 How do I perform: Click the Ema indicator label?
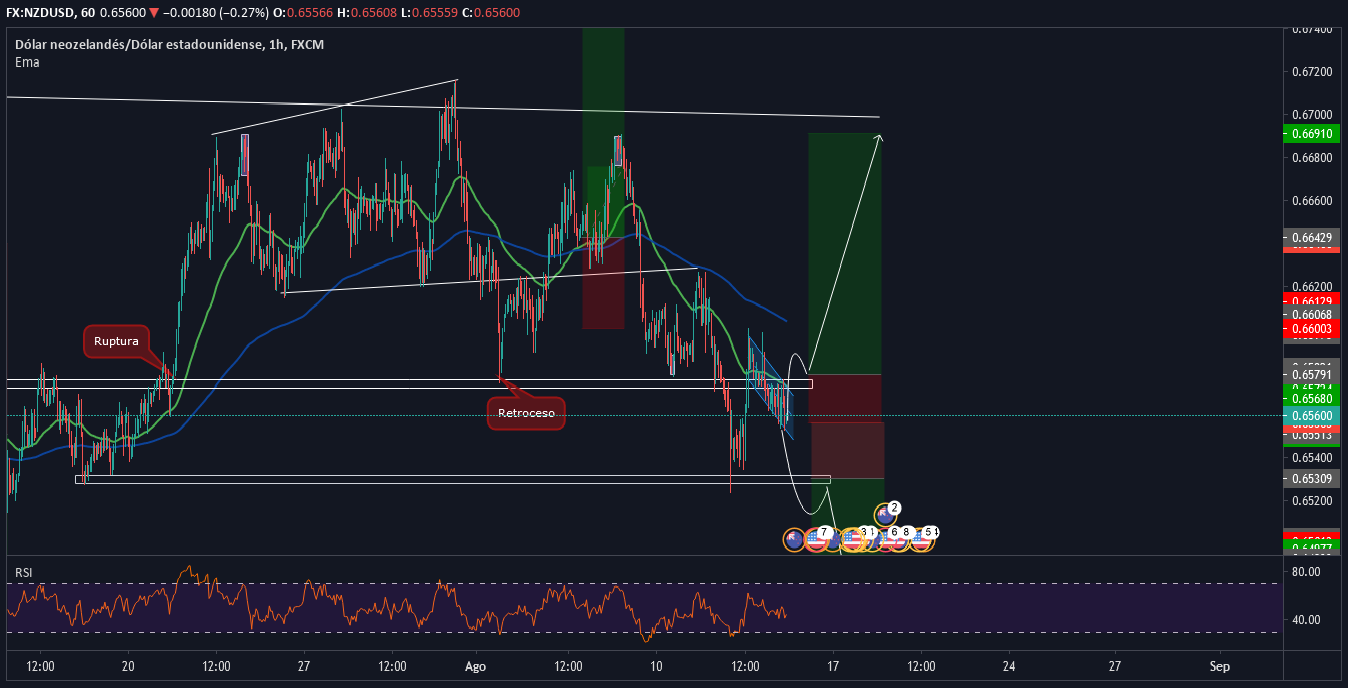26,62
